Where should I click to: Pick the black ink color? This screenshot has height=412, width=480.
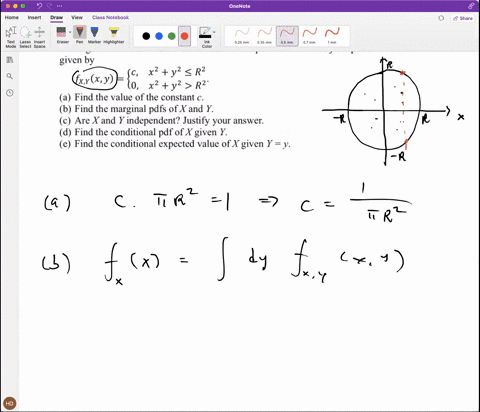coord(146,36)
